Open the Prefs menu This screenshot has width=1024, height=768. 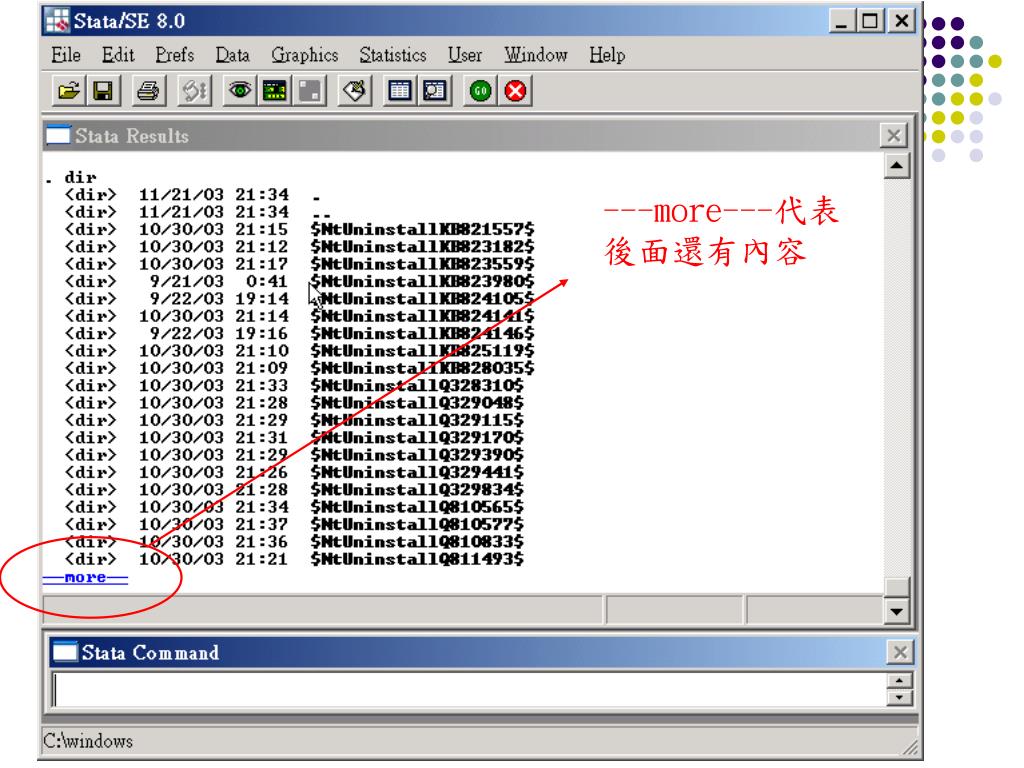[174, 55]
